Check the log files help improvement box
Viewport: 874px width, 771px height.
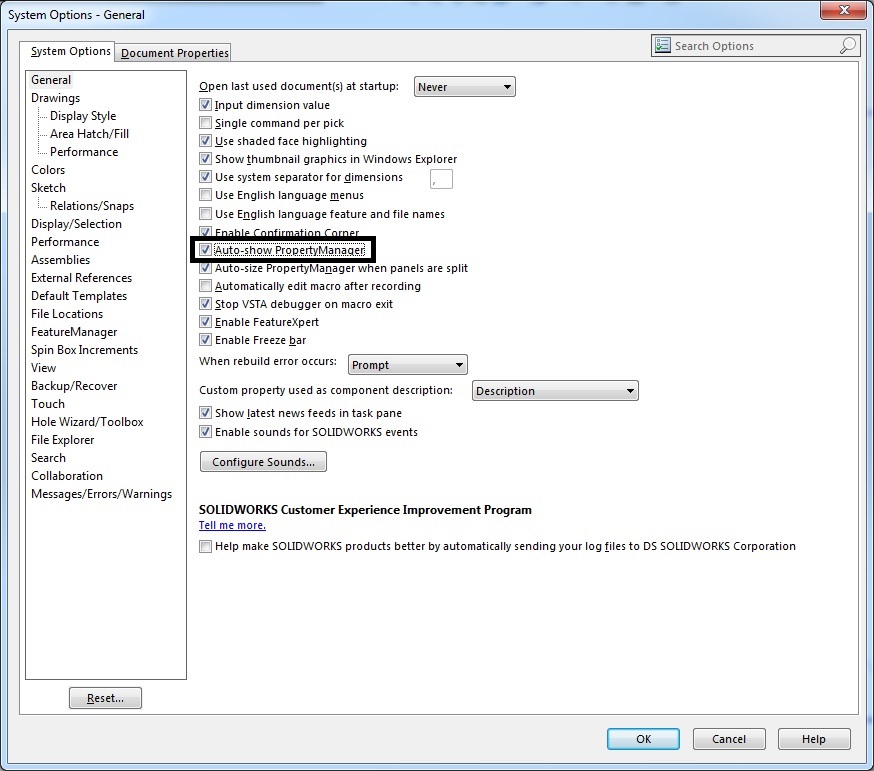pyautogui.click(x=206, y=546)
